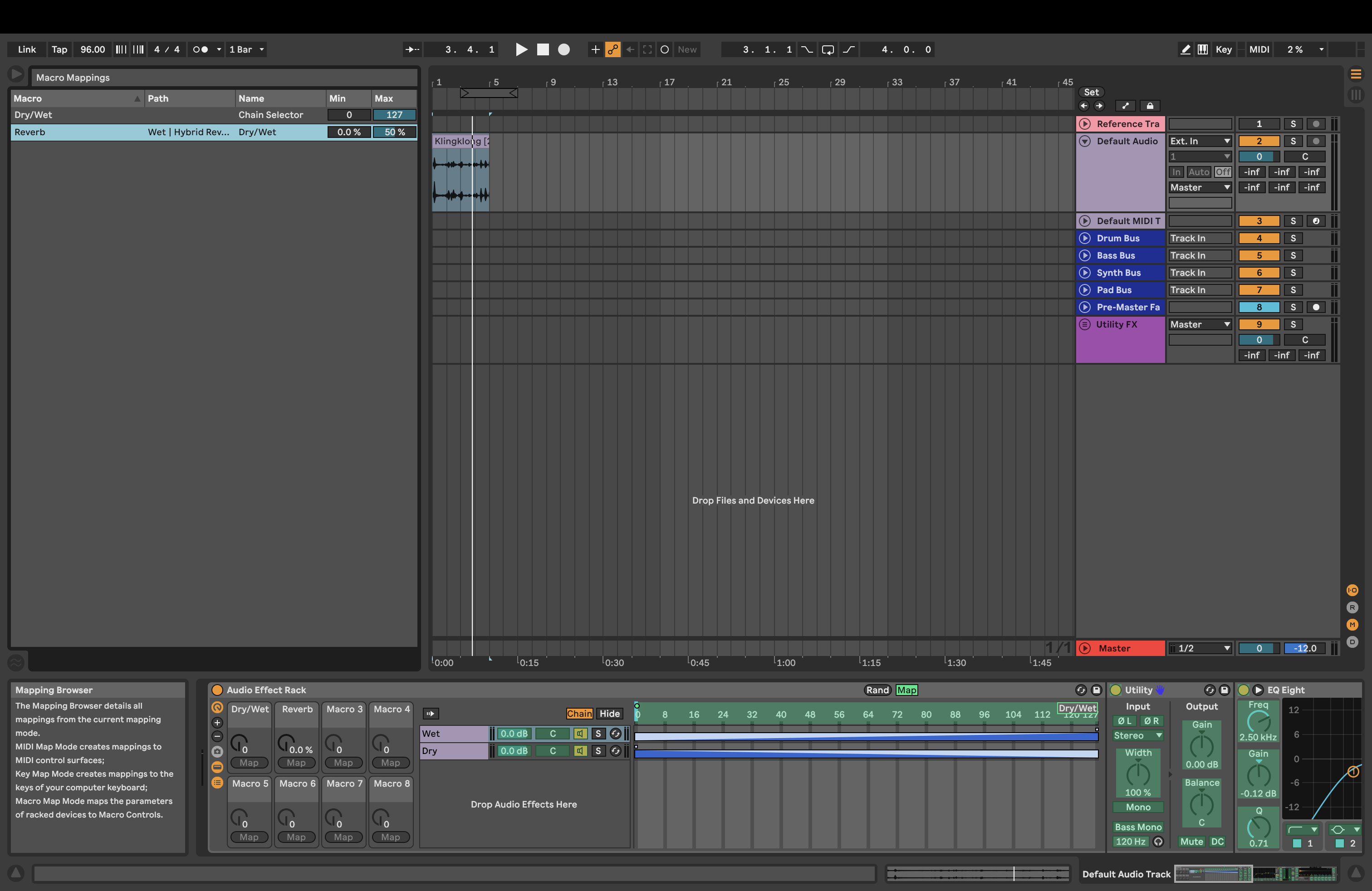Mute the Wet chain speaker toggle

[580, 734]
